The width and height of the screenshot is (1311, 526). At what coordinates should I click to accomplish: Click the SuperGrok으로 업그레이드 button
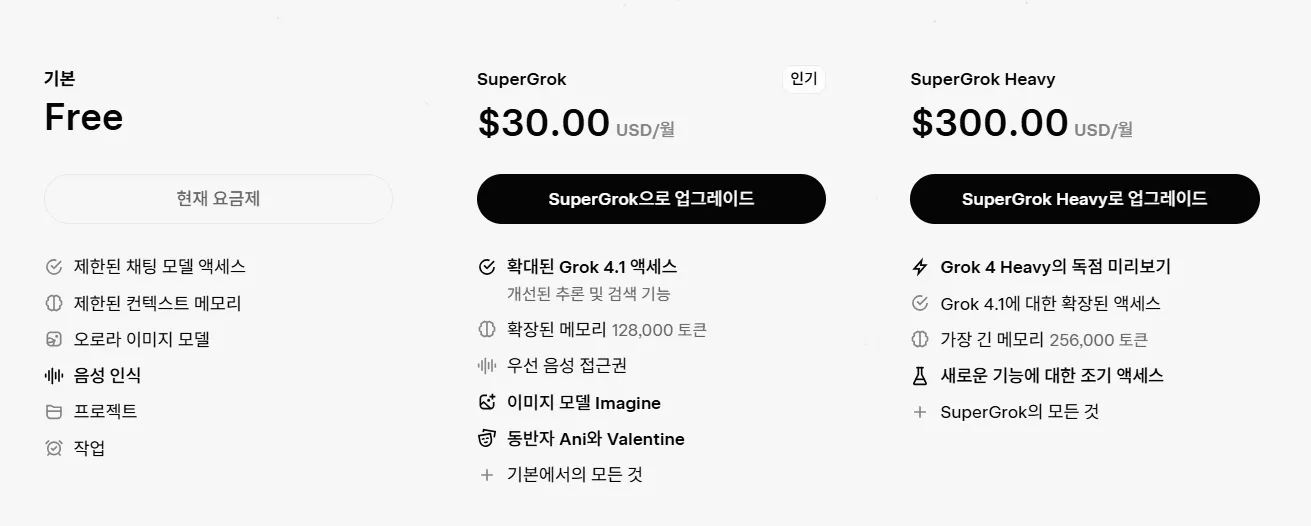pyautogui.click(x=651, y=199)
